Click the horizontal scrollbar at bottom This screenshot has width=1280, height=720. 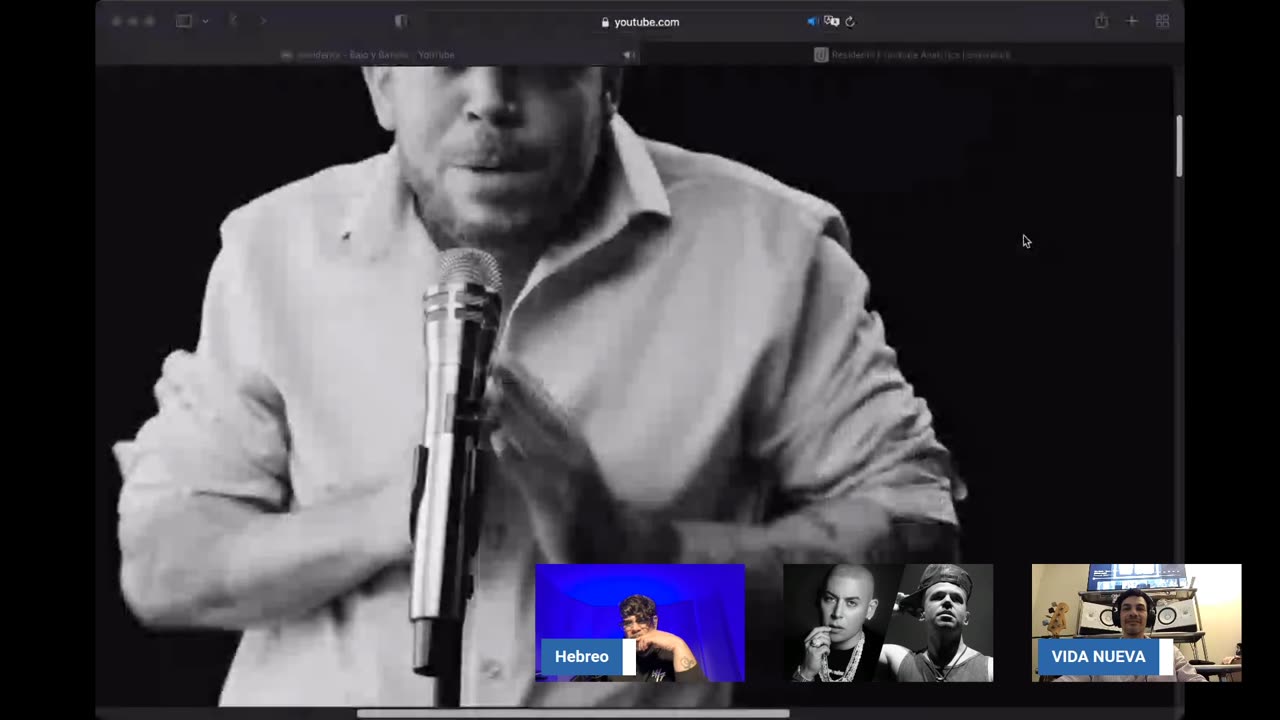tap(573, 714)
